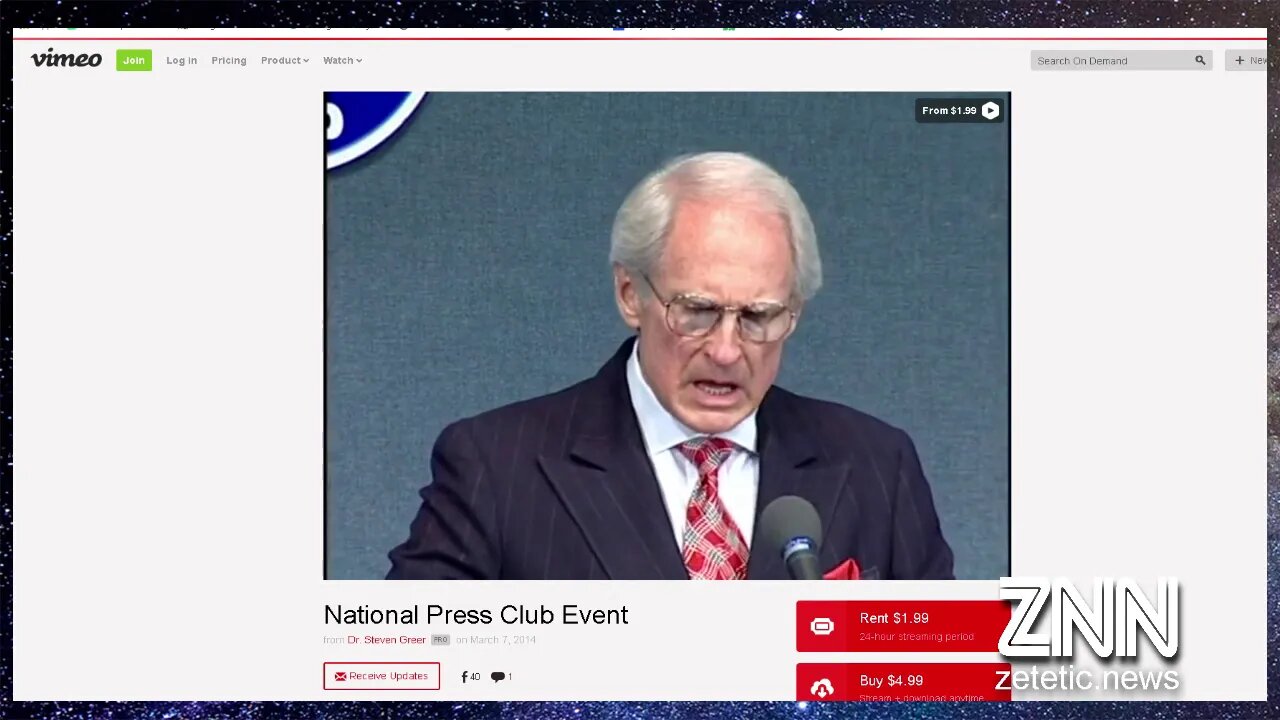Click the From $1.99 play badge
The width and height of the screenshot is (1280, 720).
pos(960,110)
